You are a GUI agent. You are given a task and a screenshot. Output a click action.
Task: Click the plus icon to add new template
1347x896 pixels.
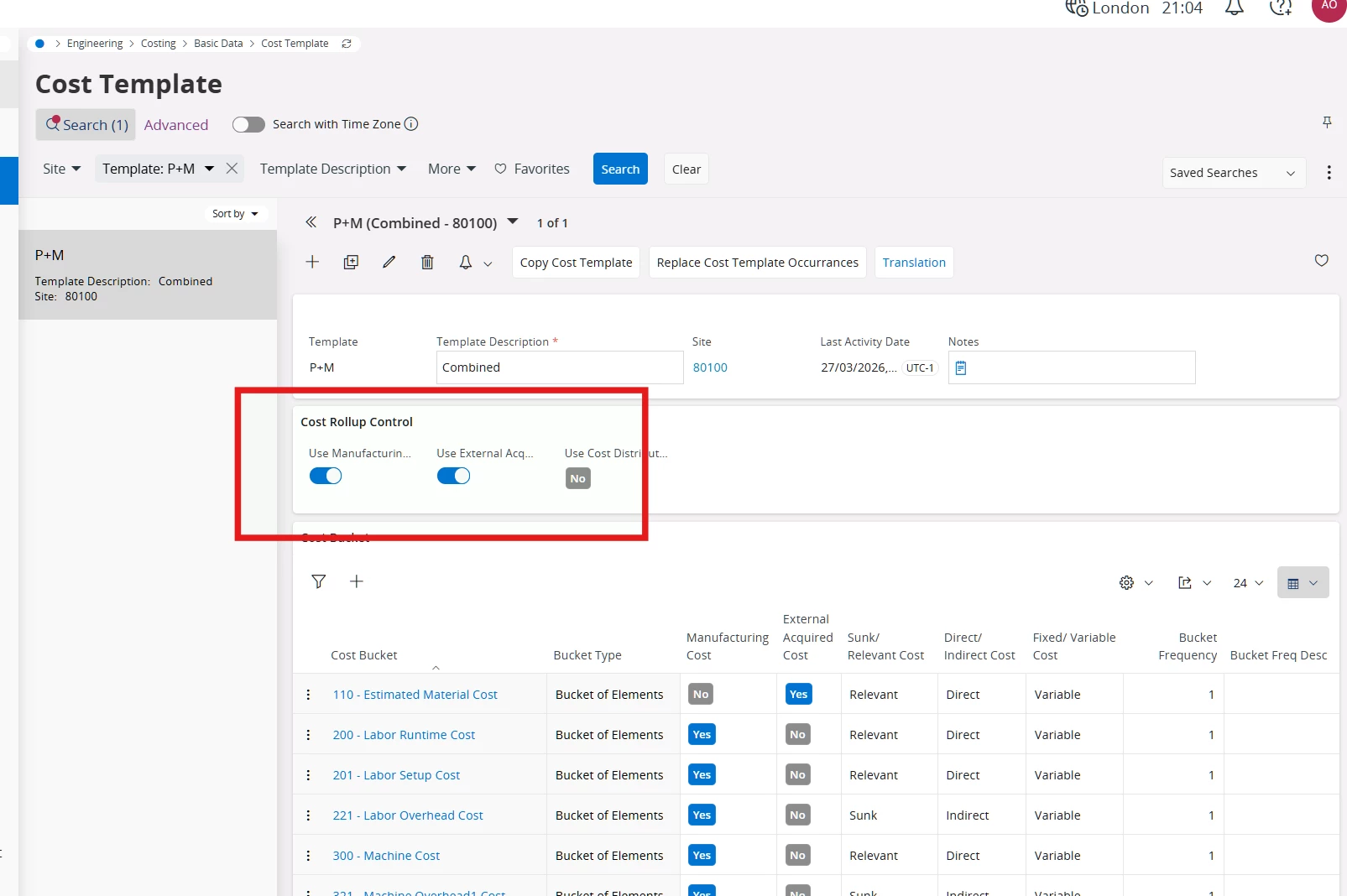pyautogui.click(x=312, y=262)
